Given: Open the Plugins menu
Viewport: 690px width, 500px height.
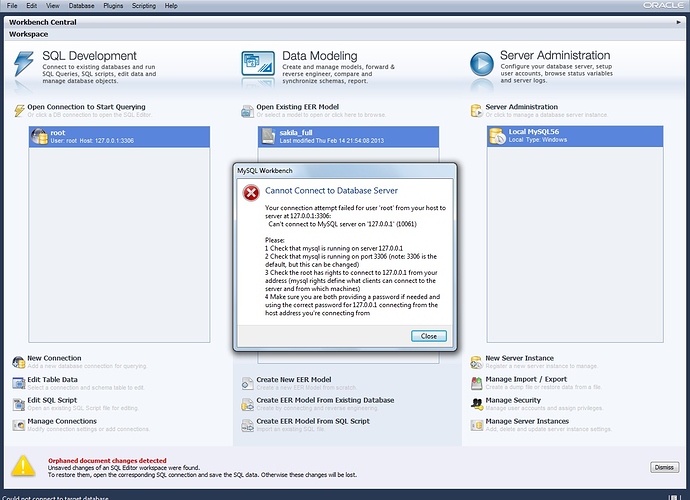Looking at the screenshot, I should tap(113, 6).
